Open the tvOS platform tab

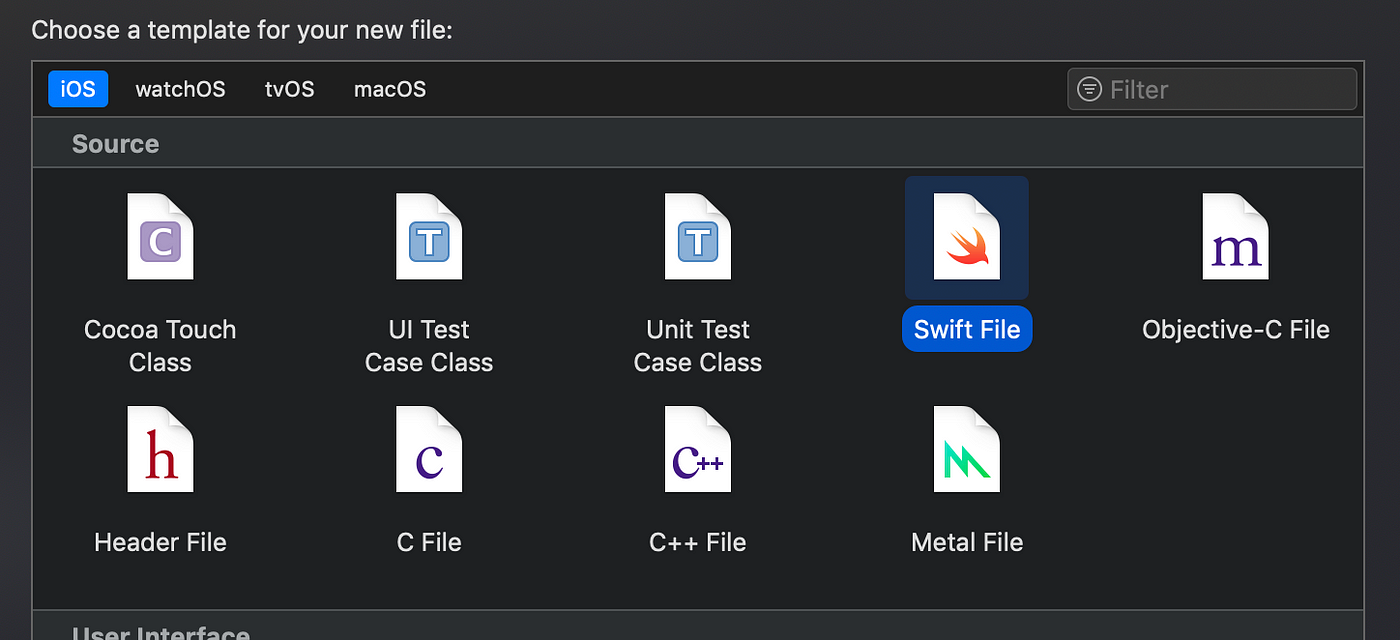click(x=290, y=89)
